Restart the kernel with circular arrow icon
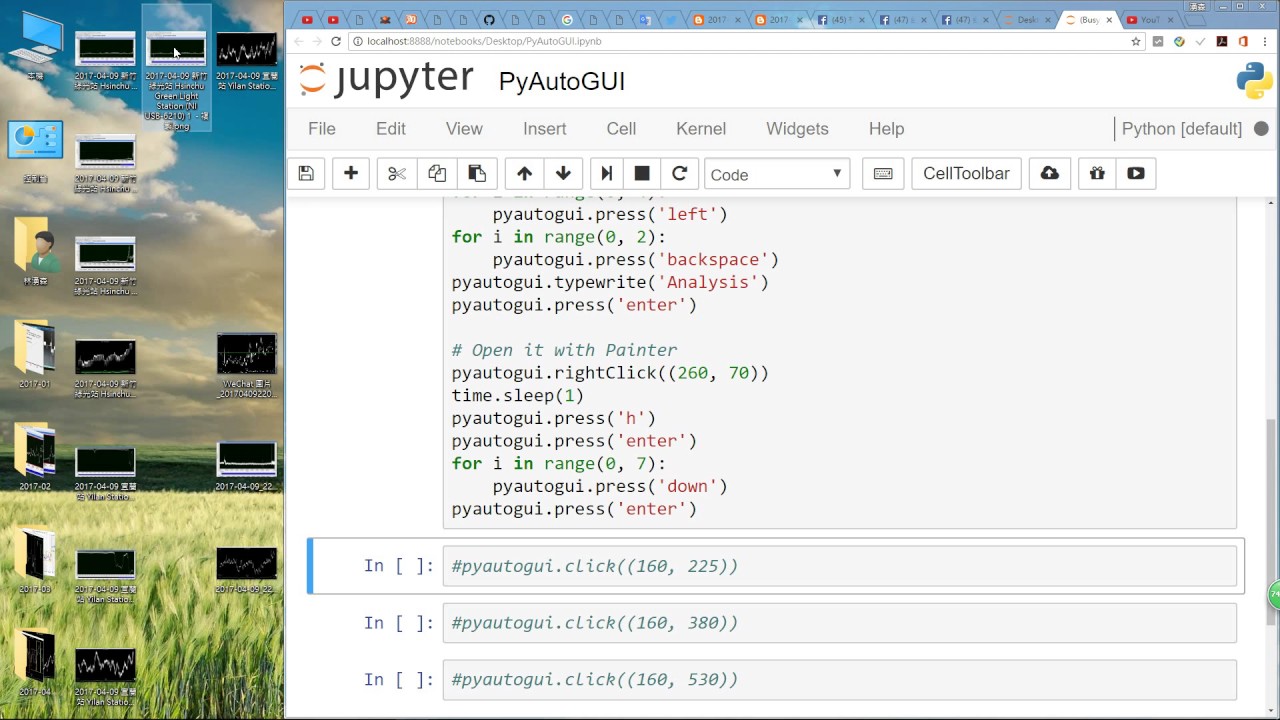Screen dimensions: 1280x720 [679, 173]
